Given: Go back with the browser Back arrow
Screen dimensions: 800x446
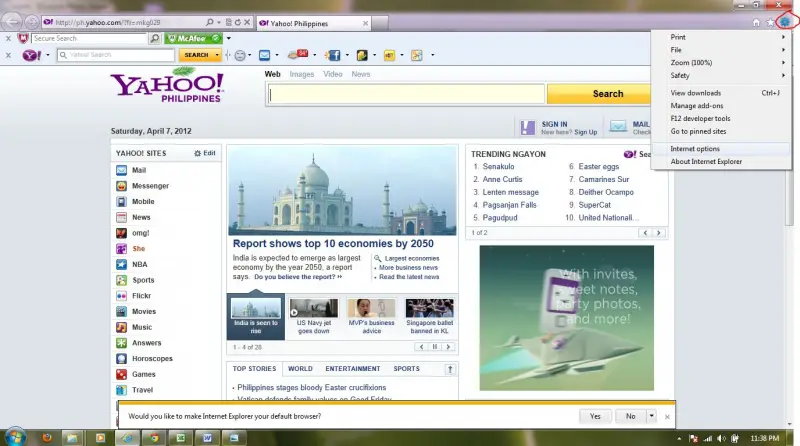Looking at the screenshot, I should [x=12, y=22].
